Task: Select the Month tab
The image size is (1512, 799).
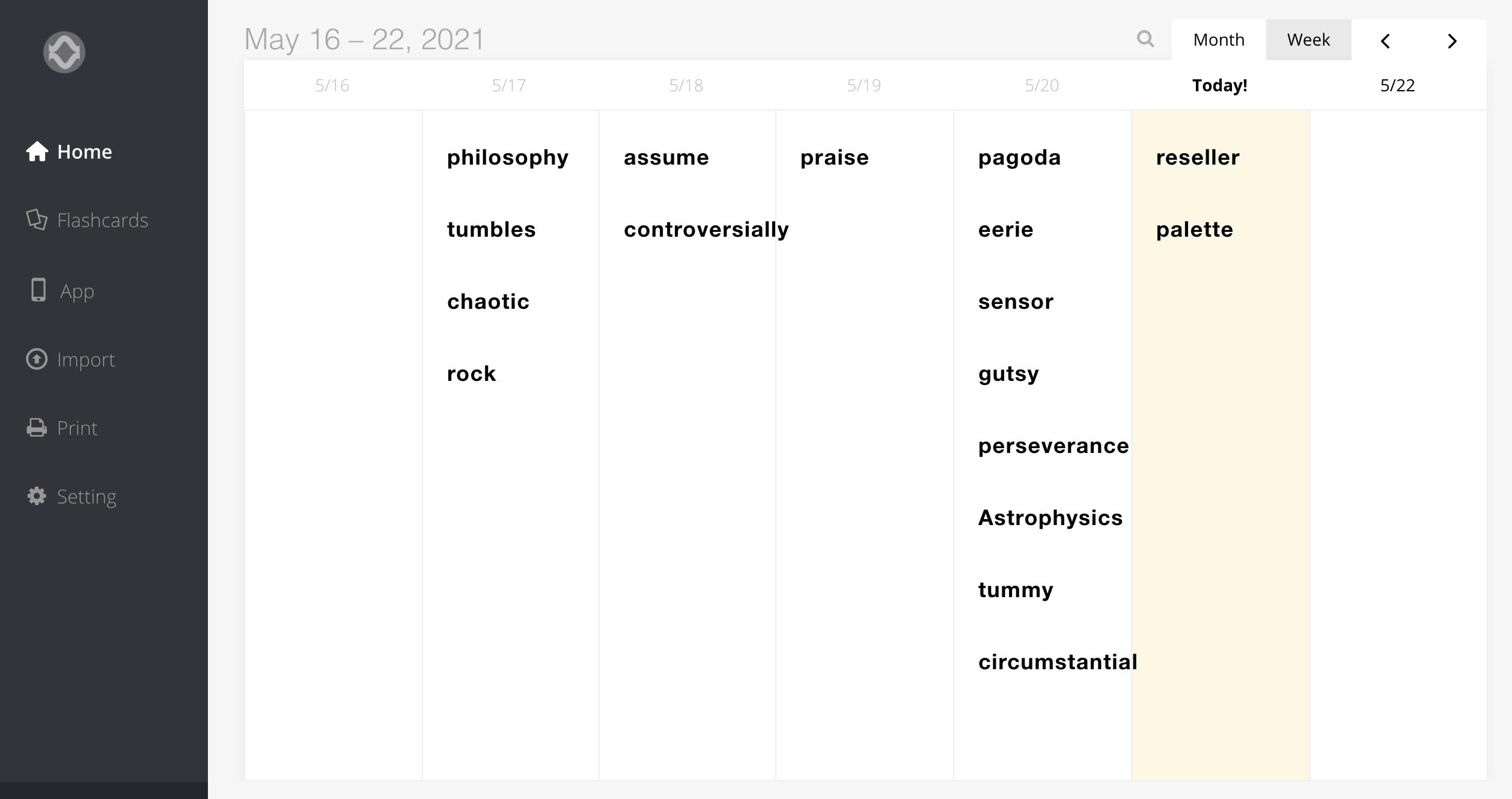Action: (1218, 40)
